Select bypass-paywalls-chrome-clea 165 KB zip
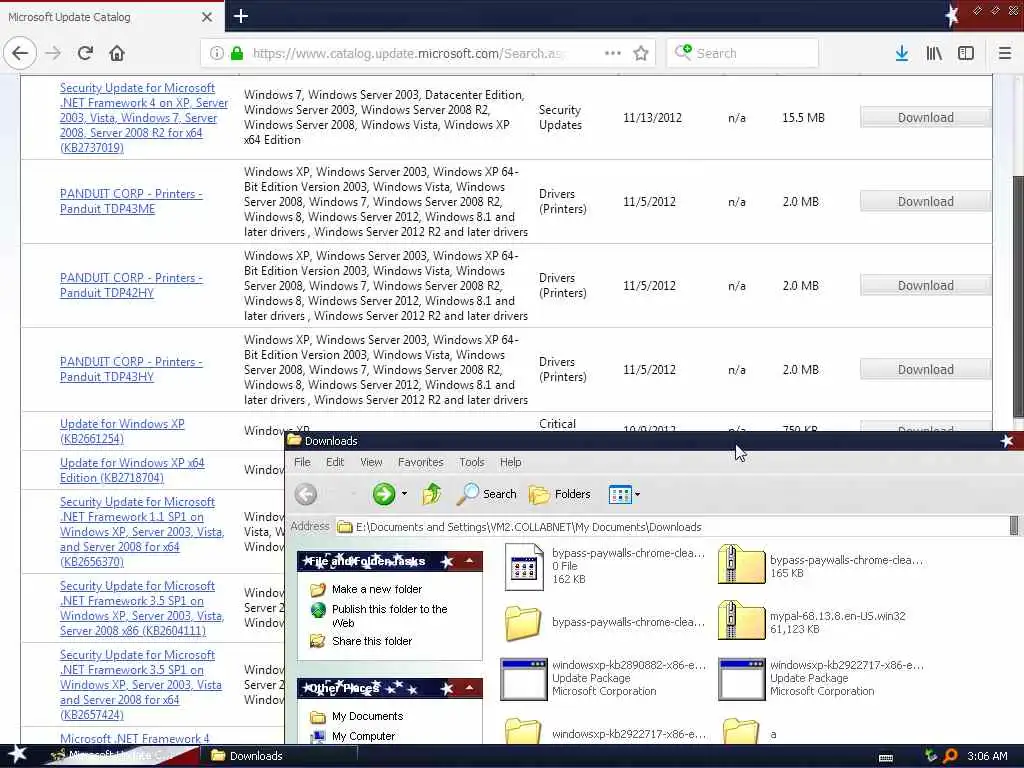The width and height of the screenshot is (1024, 768). (x=741, y=566)
